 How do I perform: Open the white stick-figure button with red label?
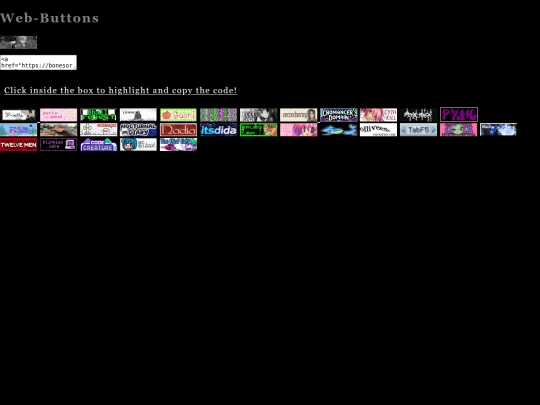click(x=98, y=130)
